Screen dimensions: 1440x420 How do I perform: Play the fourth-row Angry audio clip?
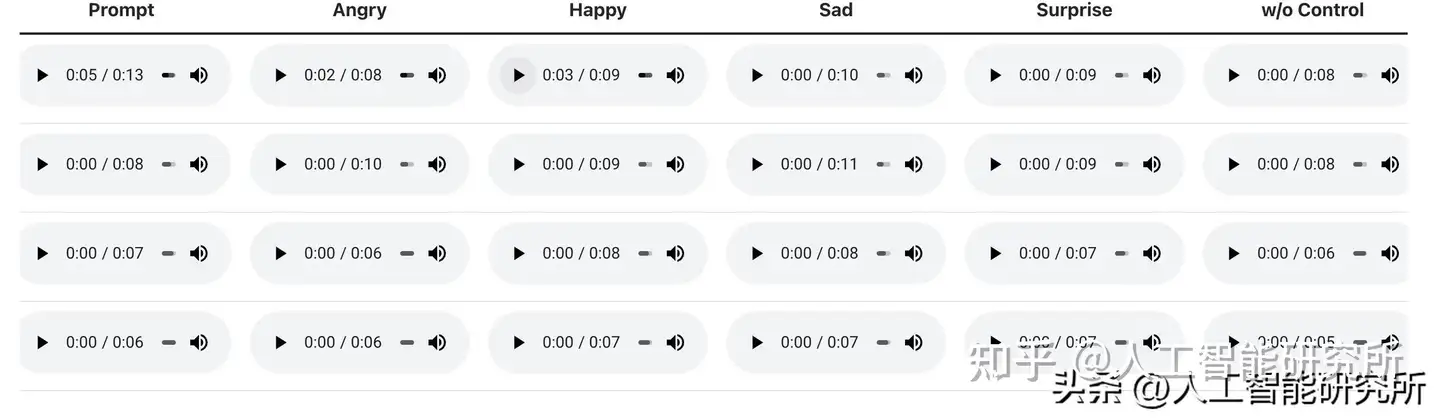(x=280, y=342)
